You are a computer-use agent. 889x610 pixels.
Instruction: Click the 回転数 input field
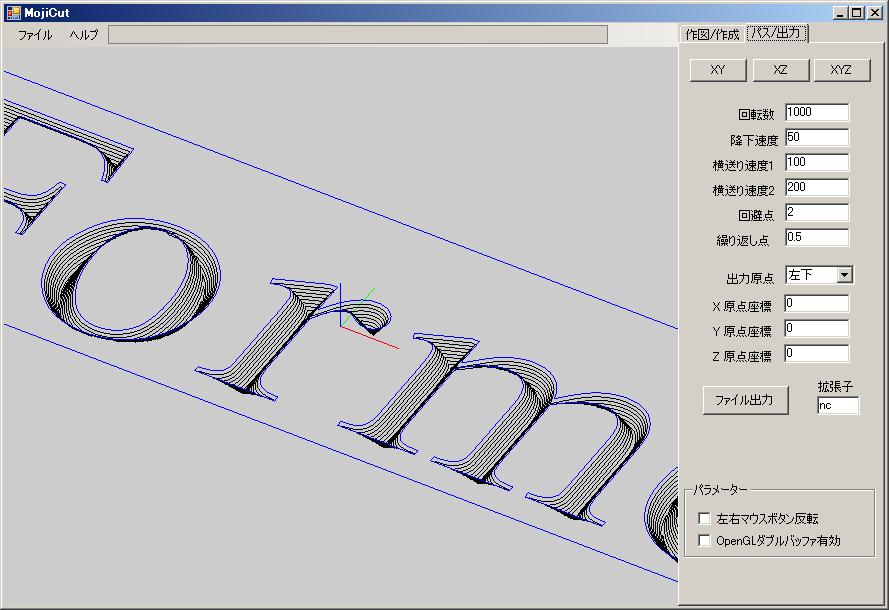[817, 112]
